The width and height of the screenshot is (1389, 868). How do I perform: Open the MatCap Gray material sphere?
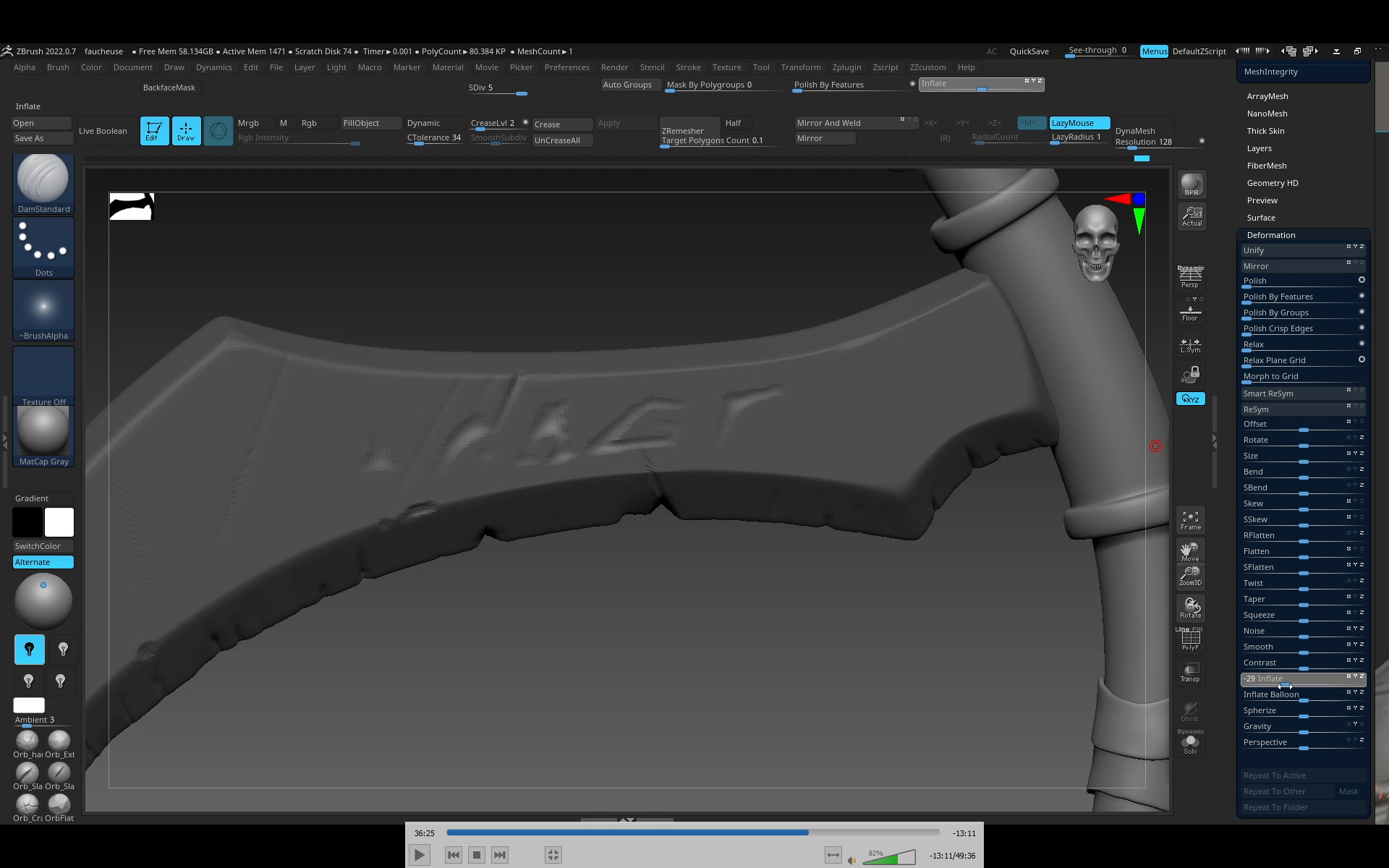click(43, 434)
